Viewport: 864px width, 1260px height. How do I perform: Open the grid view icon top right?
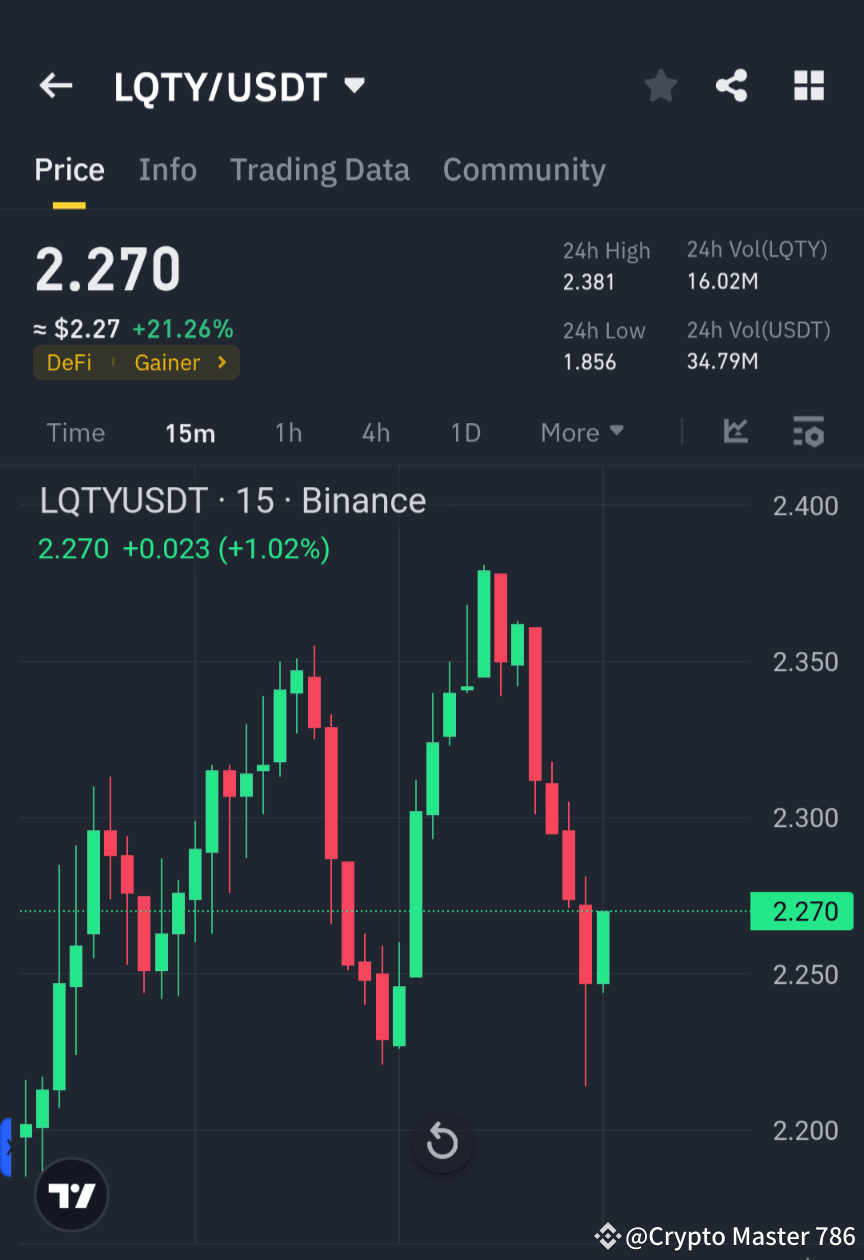(808, 86)
